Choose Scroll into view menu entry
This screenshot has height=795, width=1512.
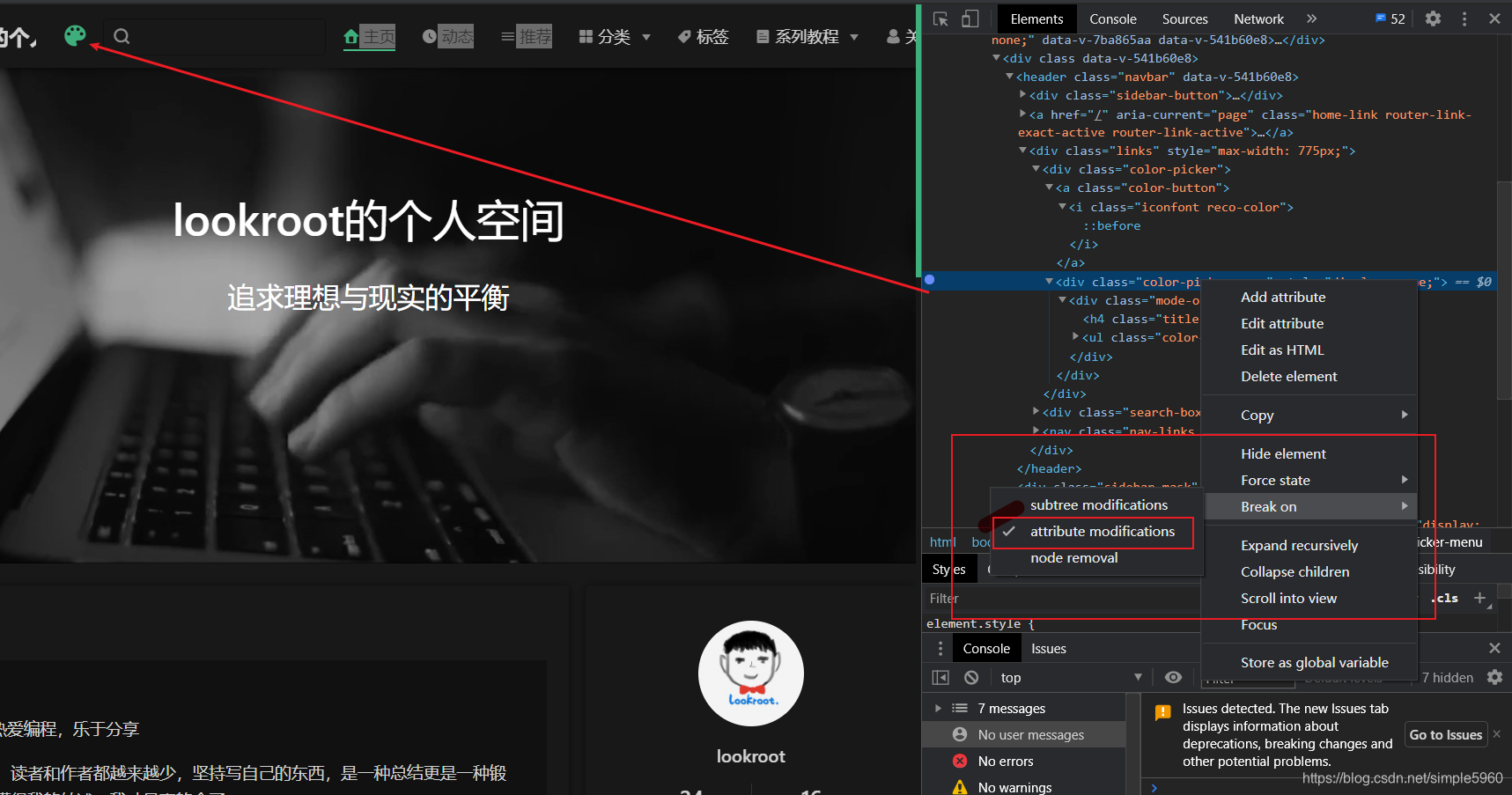point(1288,599)
